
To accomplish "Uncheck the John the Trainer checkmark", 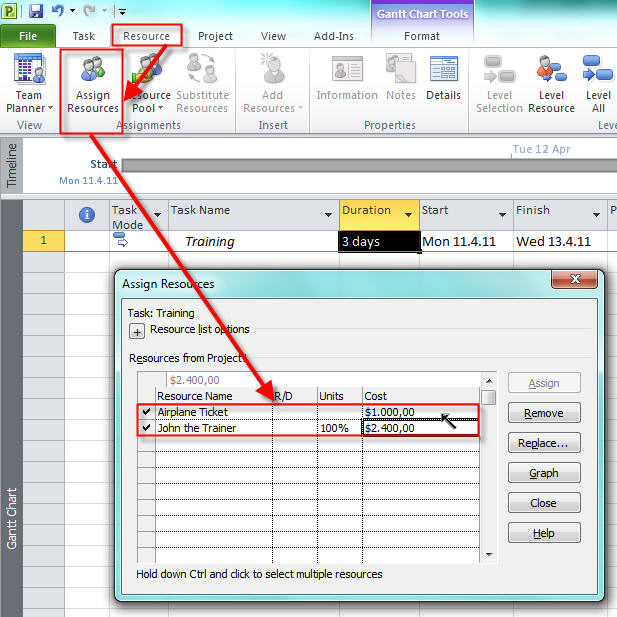I will [x=147, y=428].
